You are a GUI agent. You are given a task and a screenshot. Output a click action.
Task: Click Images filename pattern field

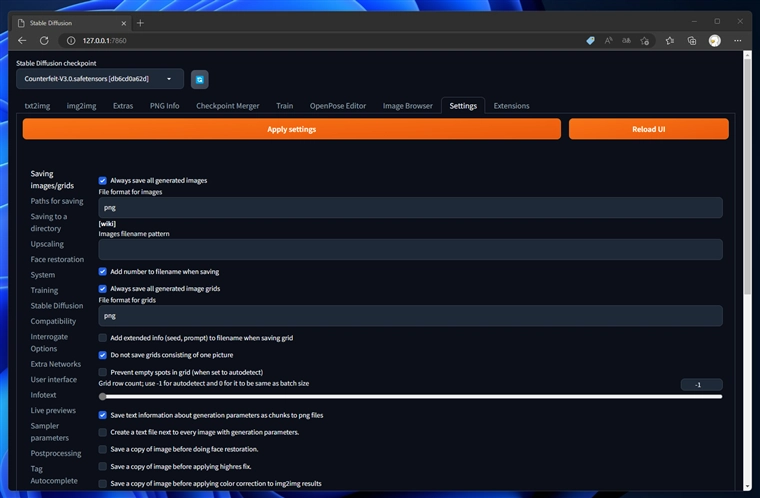click(410, 249)
